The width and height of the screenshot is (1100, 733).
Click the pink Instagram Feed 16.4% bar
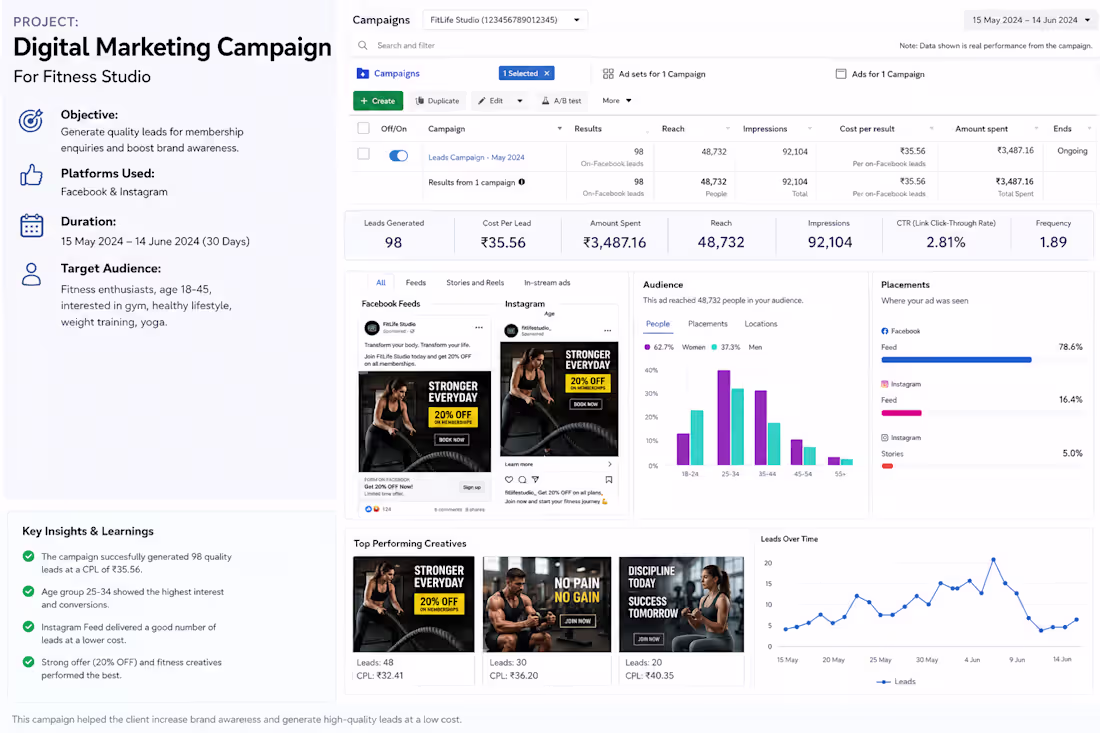point(901,413)
